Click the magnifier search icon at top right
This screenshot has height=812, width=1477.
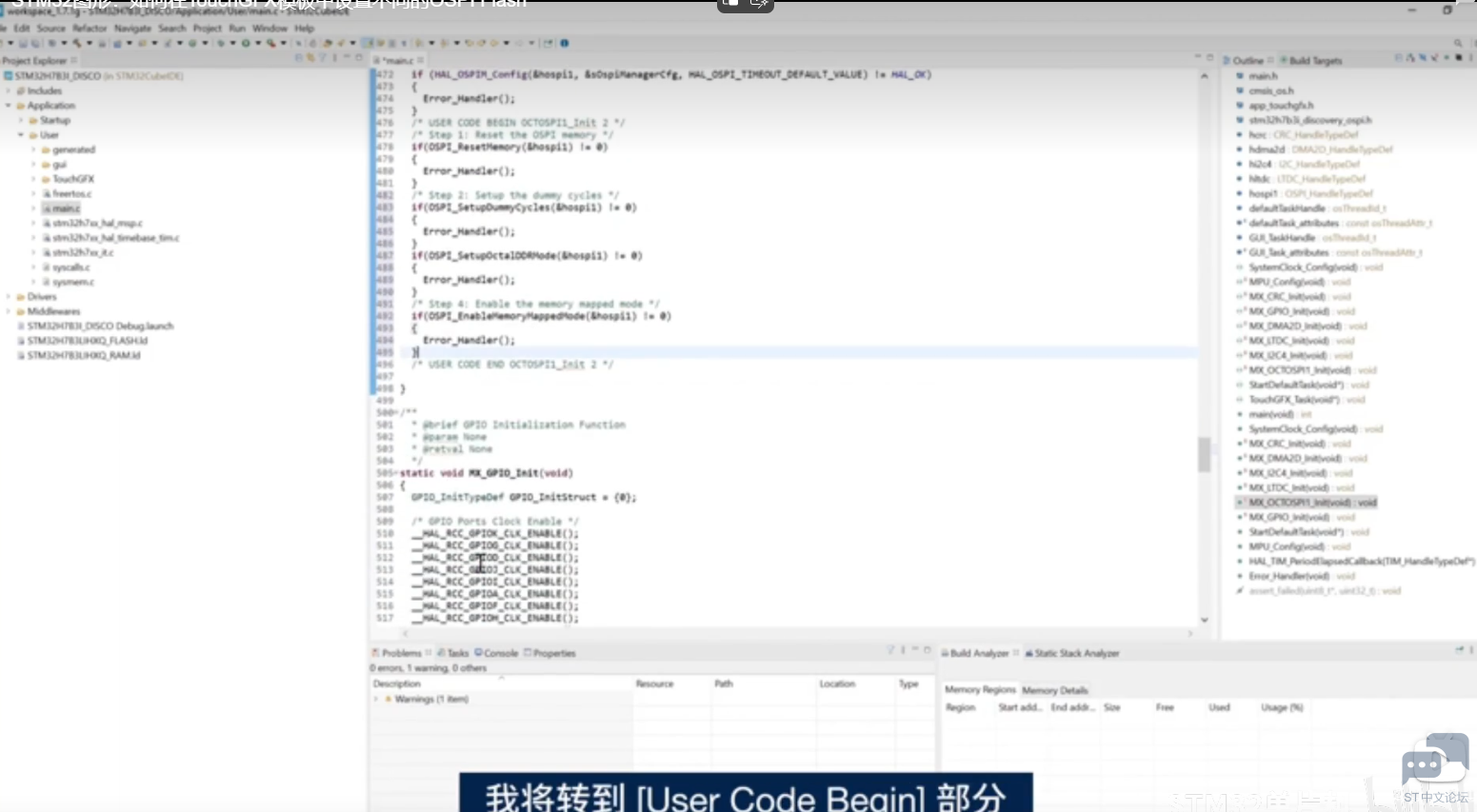coord(1457,43)
